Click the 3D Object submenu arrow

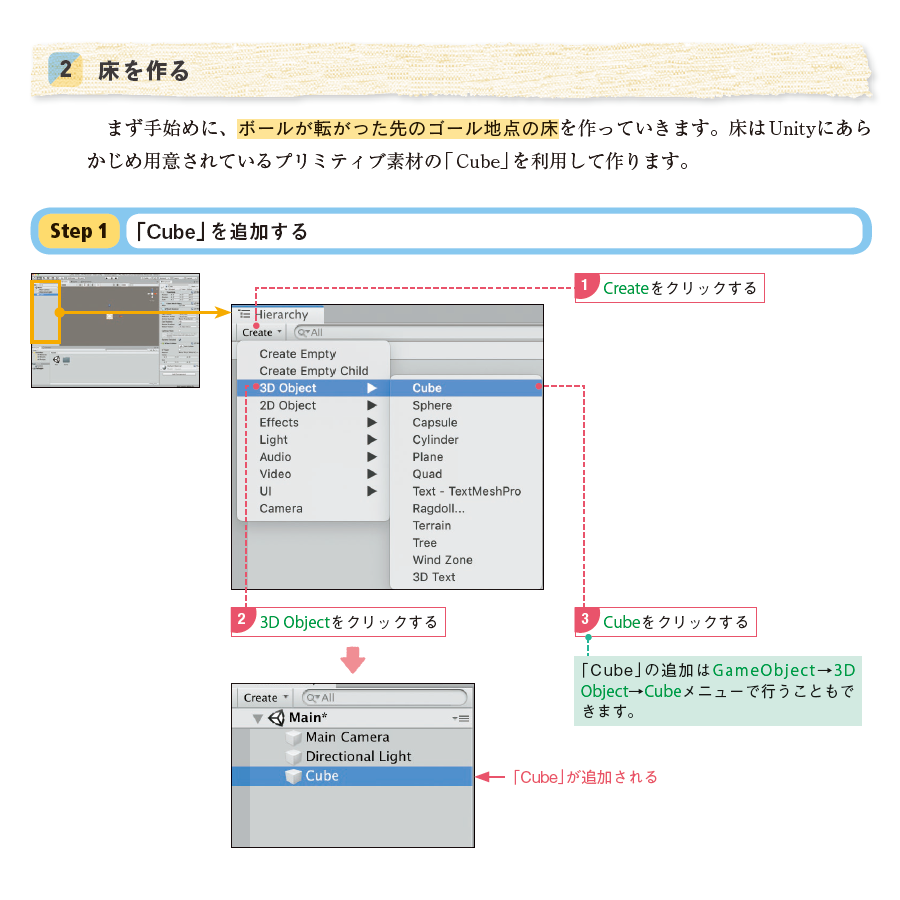[x=372, y=388]
